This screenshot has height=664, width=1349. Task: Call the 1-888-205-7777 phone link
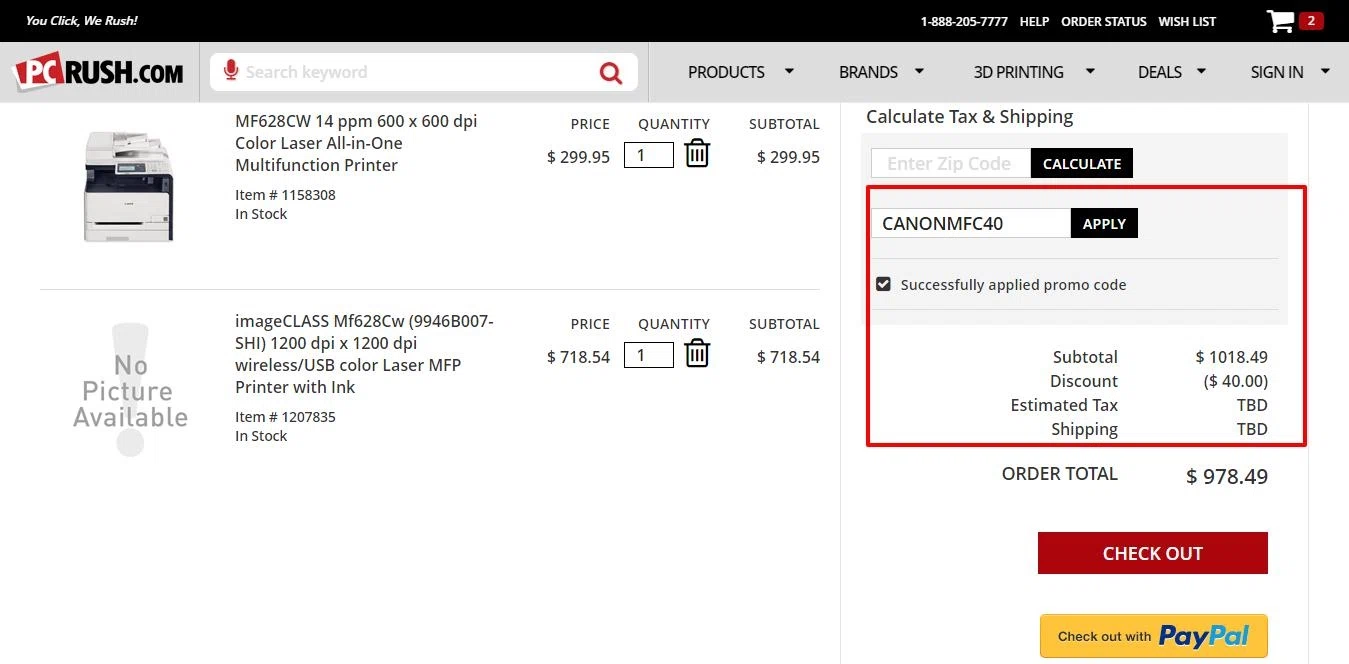[964, 21]
